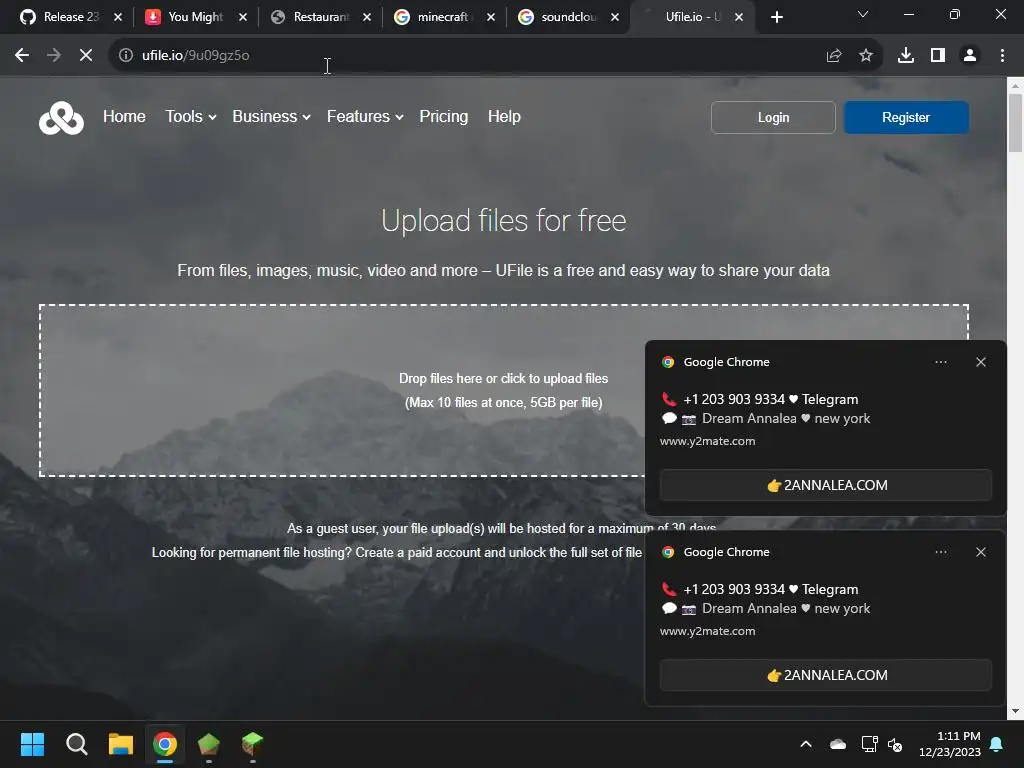Select the Ufile.io tab

pos(691,17)
